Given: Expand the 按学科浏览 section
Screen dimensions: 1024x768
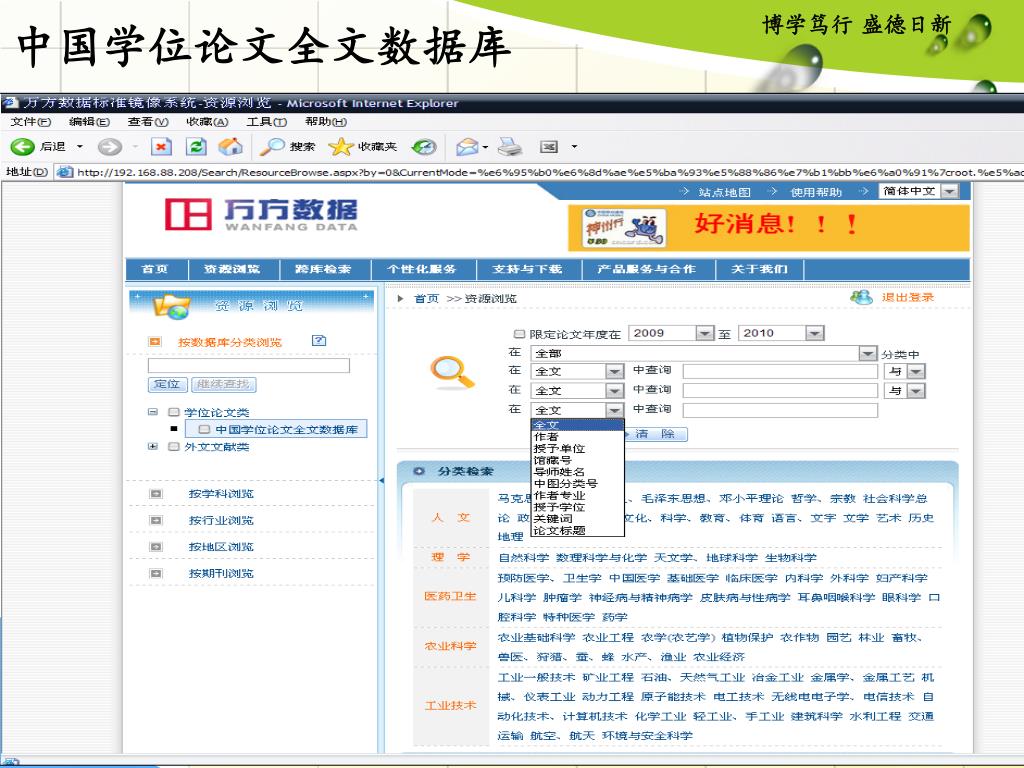Looking at the screenshot, I should click(156, 494).
